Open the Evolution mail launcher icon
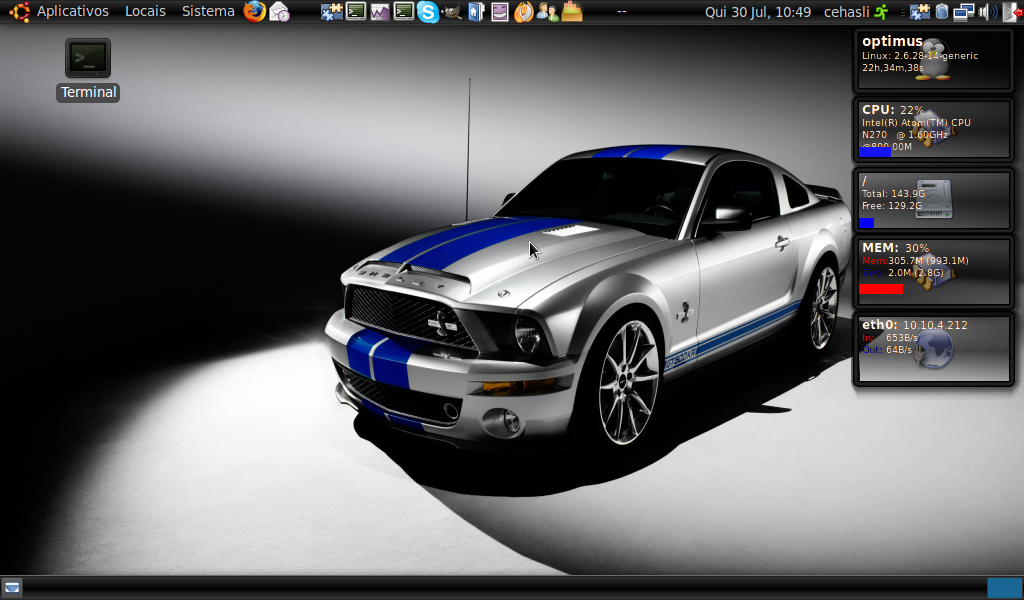Screen dimensions: 1024x600 click(280, 12)
